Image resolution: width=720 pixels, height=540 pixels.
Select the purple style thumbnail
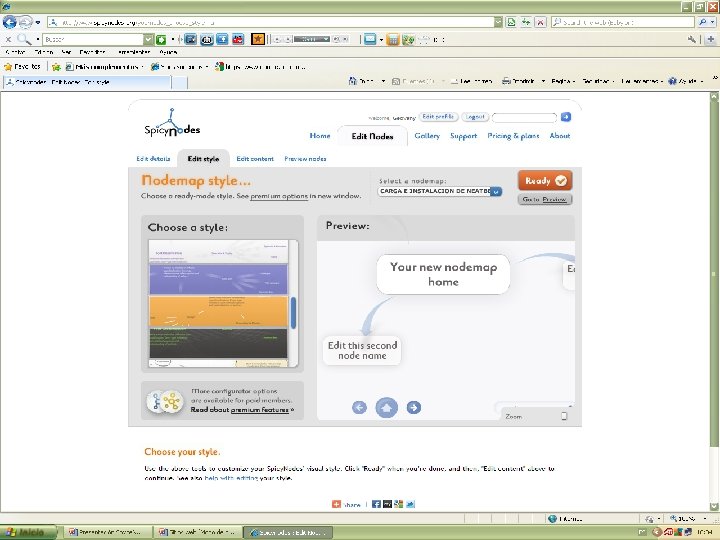218,279
